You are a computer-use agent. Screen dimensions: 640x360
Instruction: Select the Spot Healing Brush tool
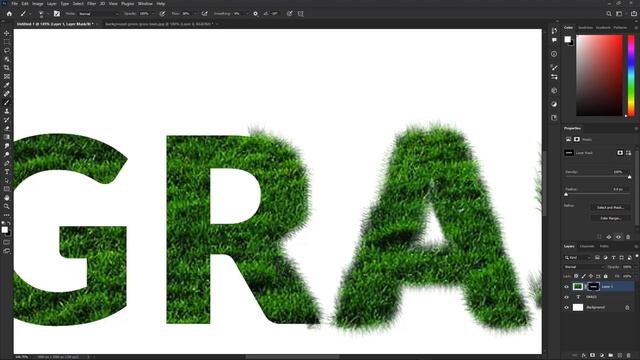[x=7, y=93]
